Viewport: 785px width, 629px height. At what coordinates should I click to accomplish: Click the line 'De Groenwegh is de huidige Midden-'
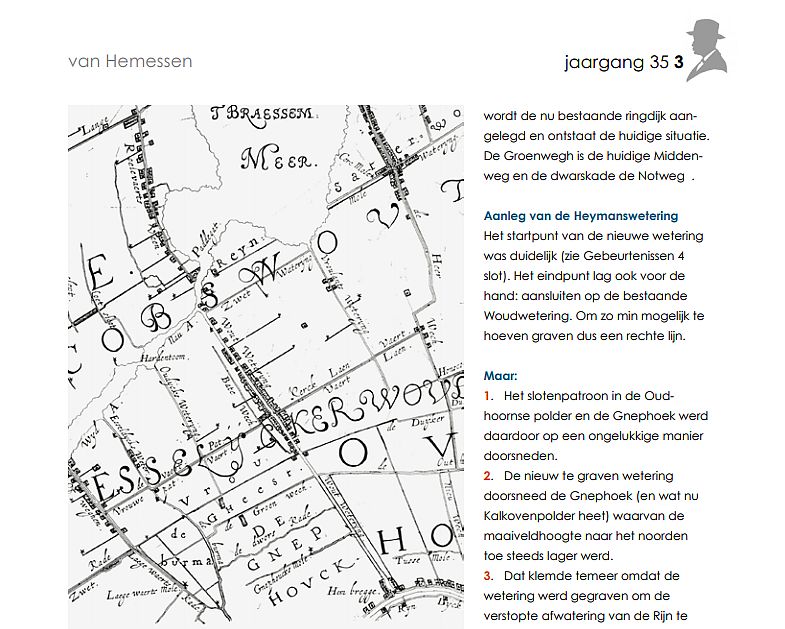click(593, 156)
